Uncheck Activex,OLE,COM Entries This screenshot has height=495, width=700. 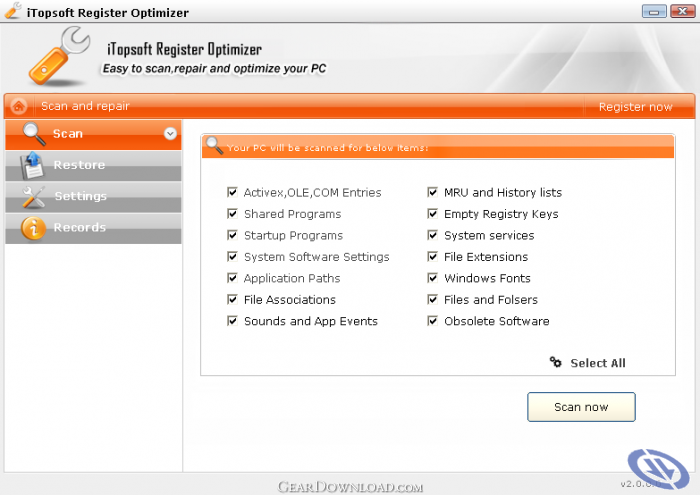pyautogui.click(x=232, y=192)
